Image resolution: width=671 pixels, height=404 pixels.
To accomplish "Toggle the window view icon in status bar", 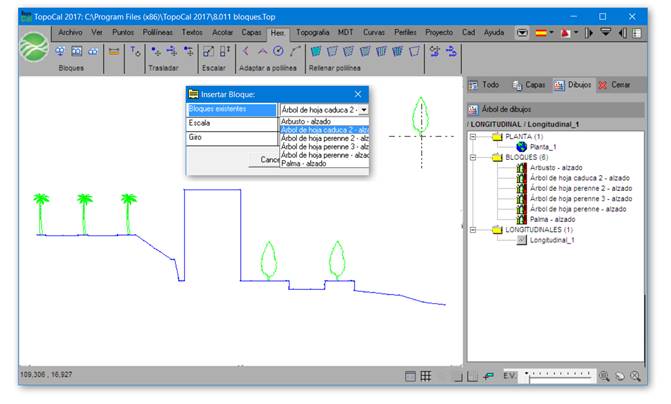I will [x=410, y=376].
